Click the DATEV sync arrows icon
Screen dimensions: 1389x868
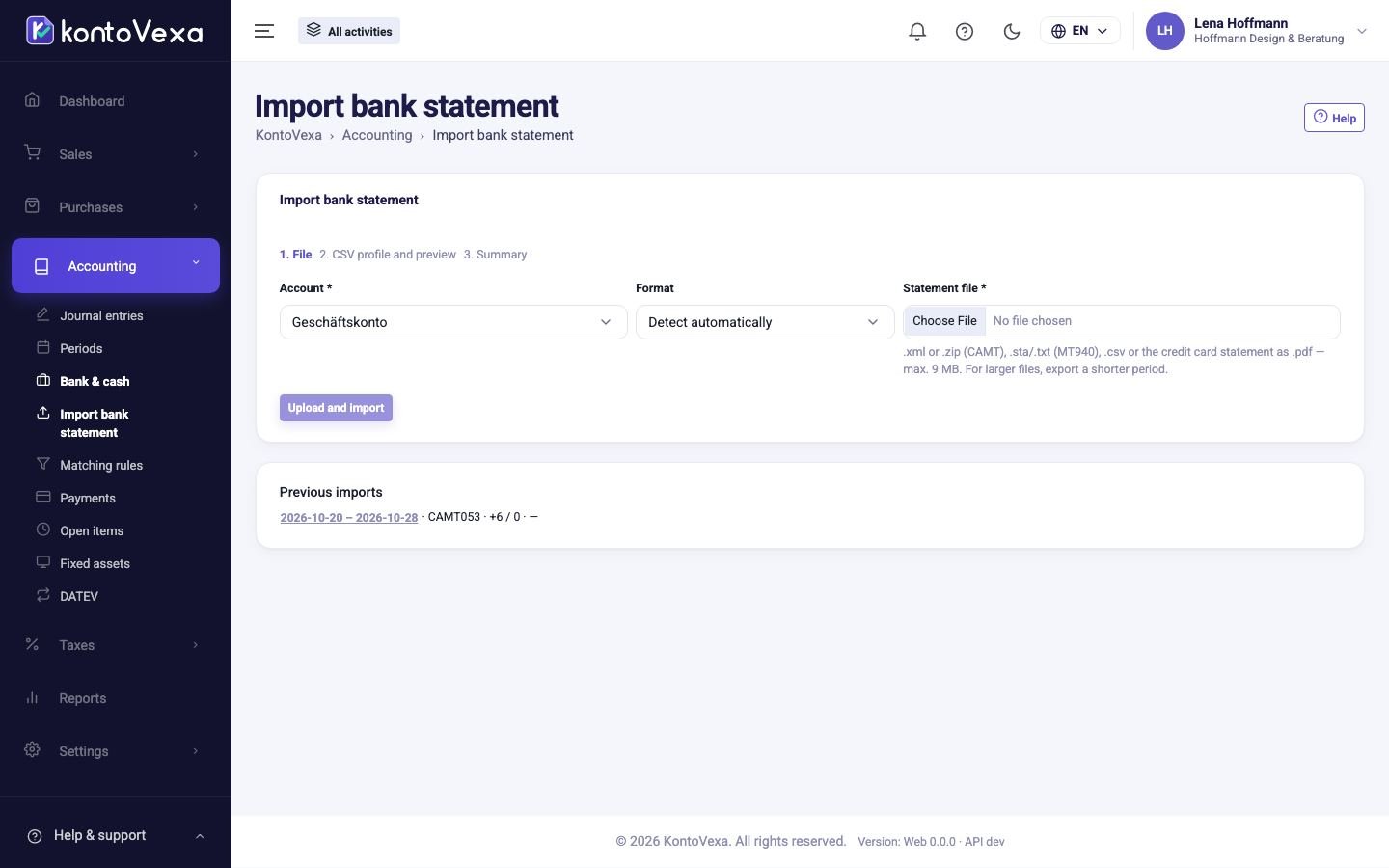pyautogui.click(x=42, y=595)
